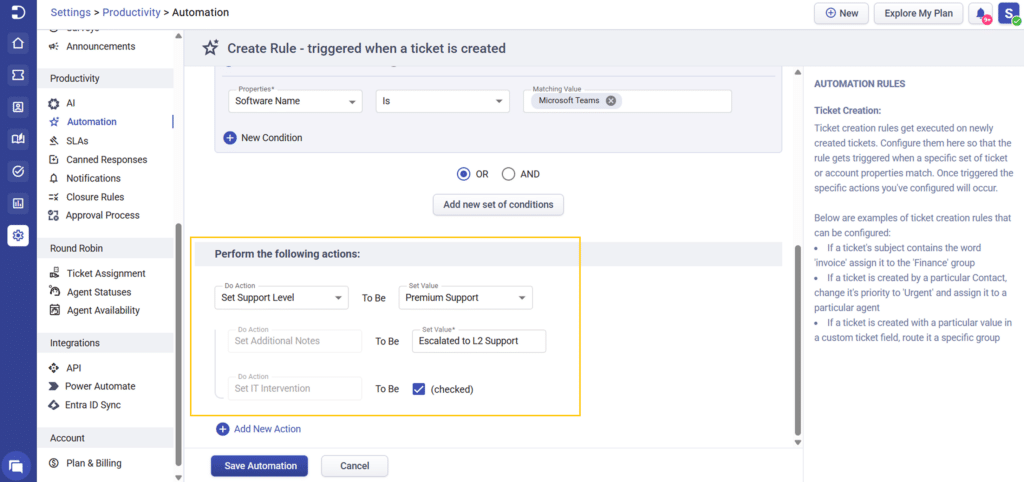Open the home icon in left rail

coord(18,44)
